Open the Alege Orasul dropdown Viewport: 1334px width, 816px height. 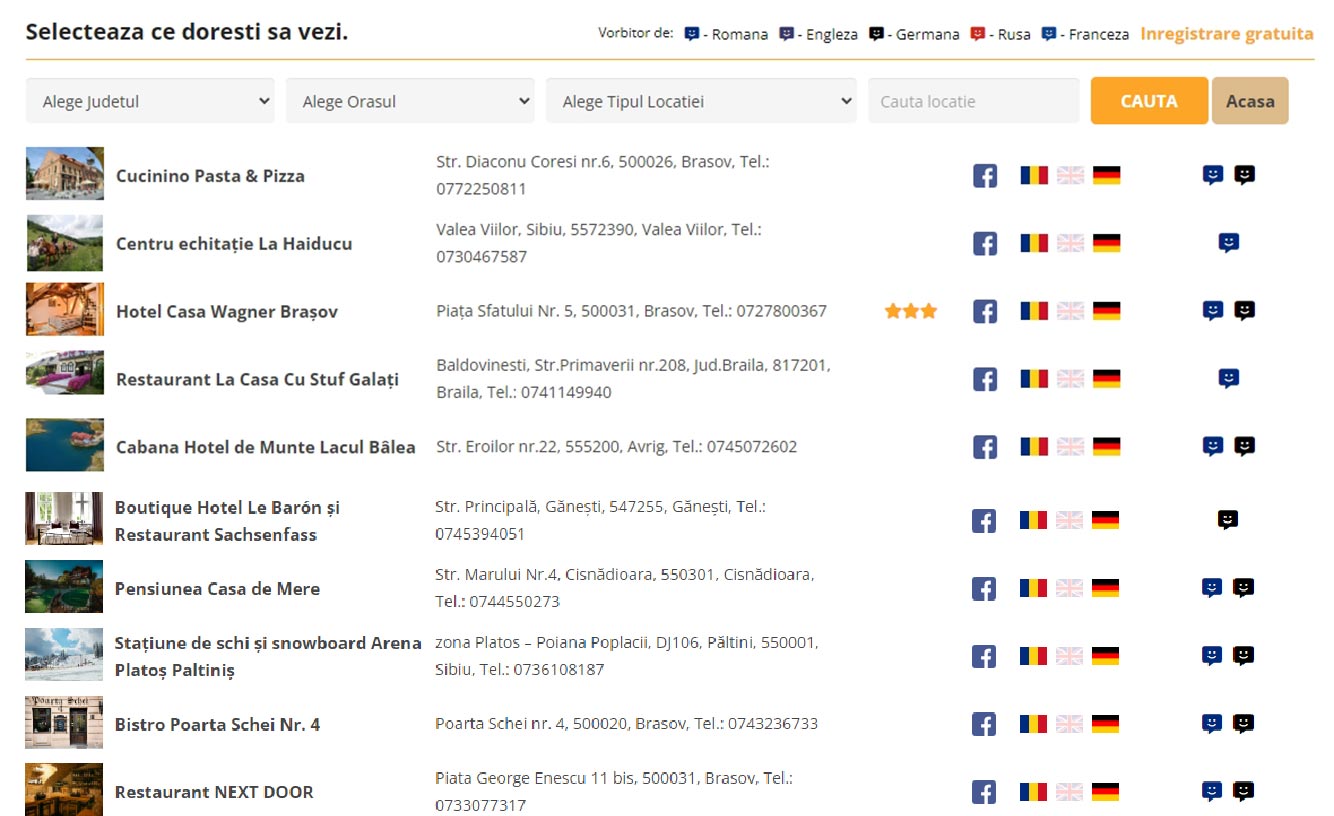click(x=410, y=101)
